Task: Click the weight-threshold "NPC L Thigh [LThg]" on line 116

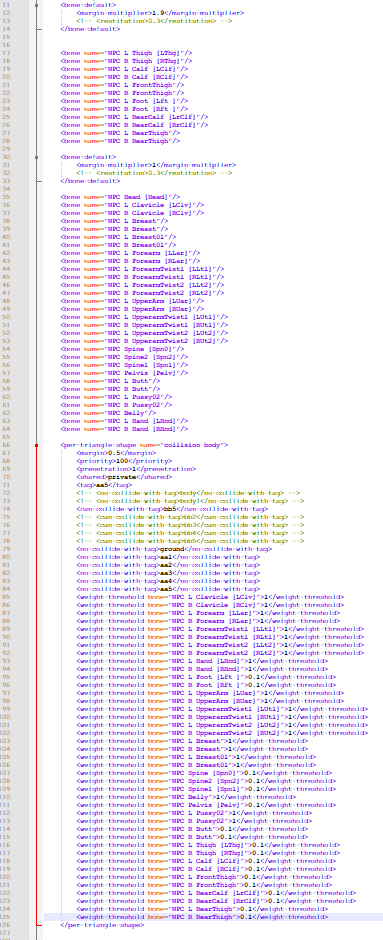Action: coord(209,845)
